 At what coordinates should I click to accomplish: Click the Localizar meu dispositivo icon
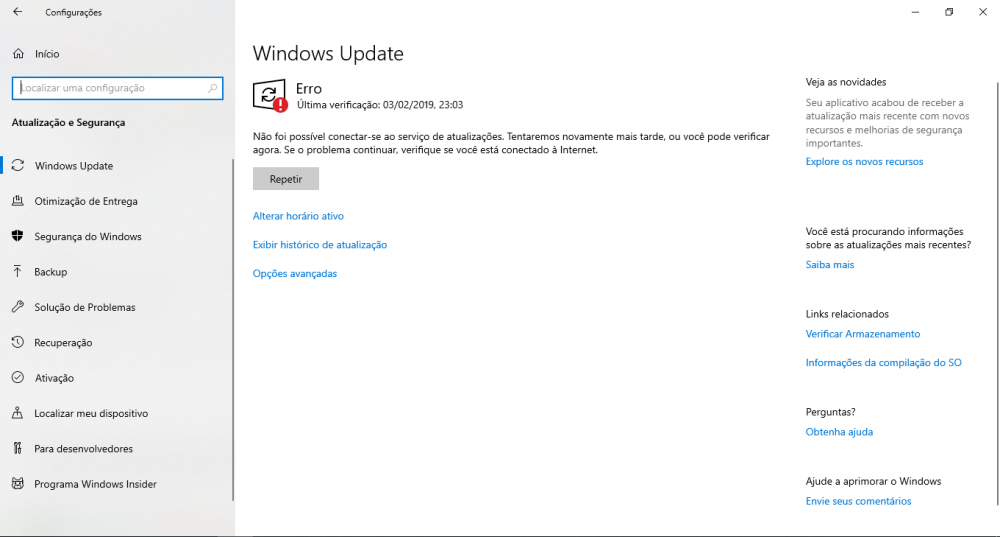pyautogui.click(x=18, y=413)
